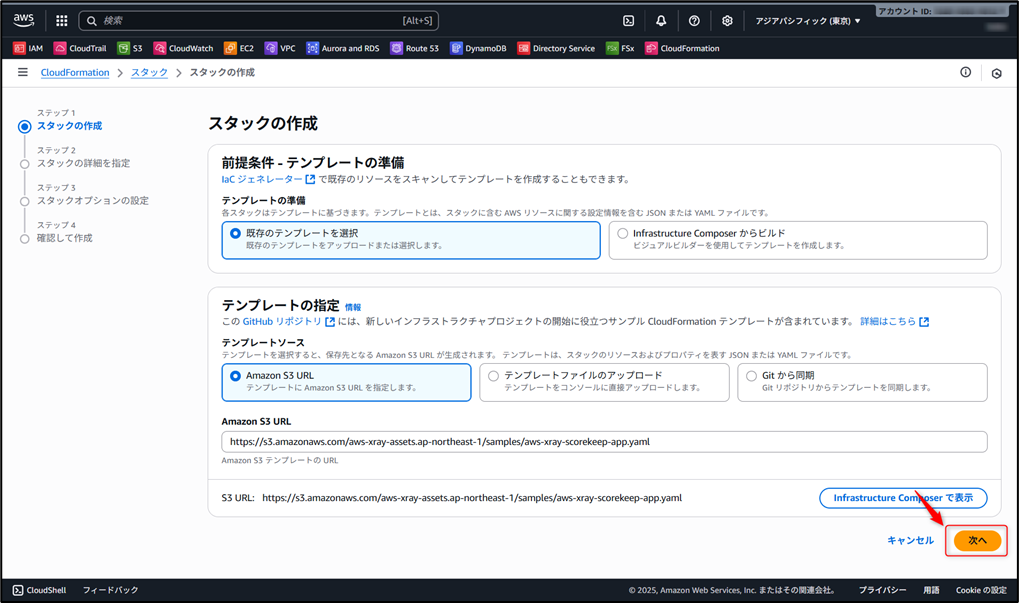This screenshot has height=603, width=1019.
Task: Open the AWS services grid menu icon
Action: pos(61,20)
